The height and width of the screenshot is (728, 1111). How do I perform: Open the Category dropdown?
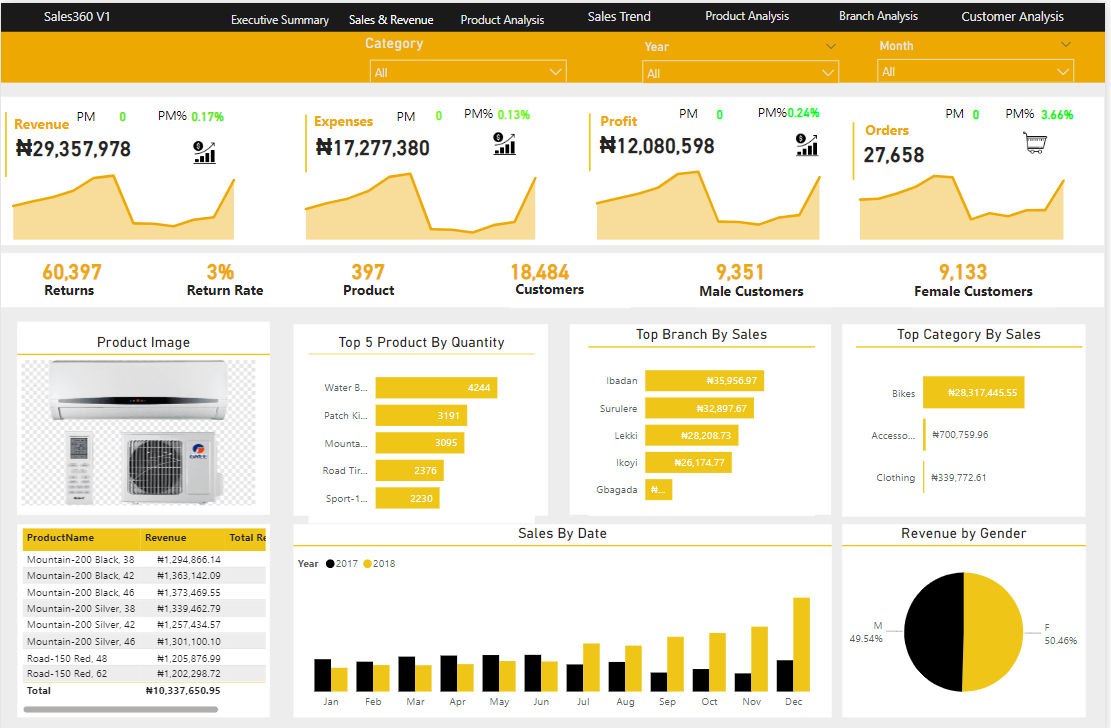coord(467,72)
